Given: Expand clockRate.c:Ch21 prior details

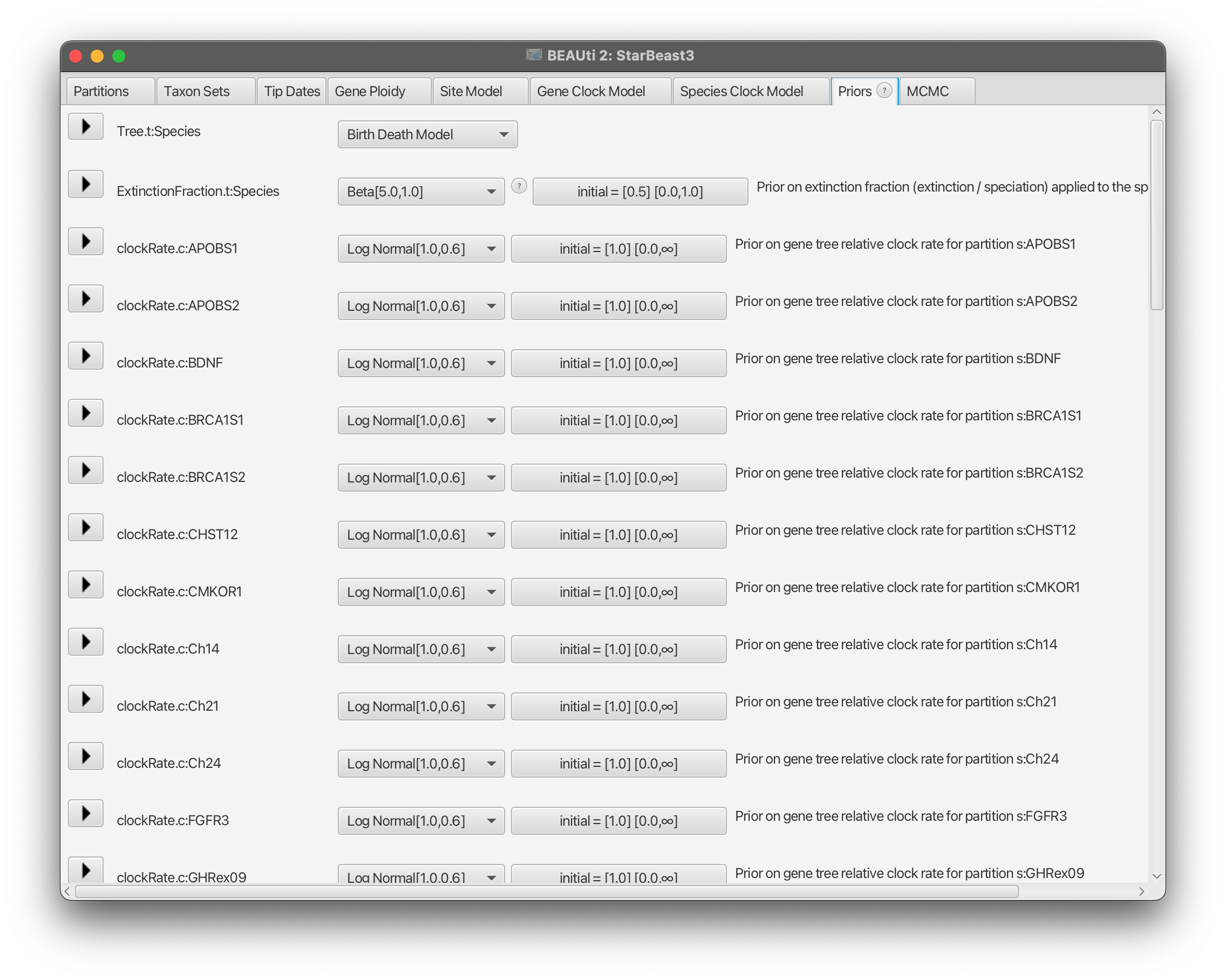Looking at the screenshot, I should tap(86, 699).
